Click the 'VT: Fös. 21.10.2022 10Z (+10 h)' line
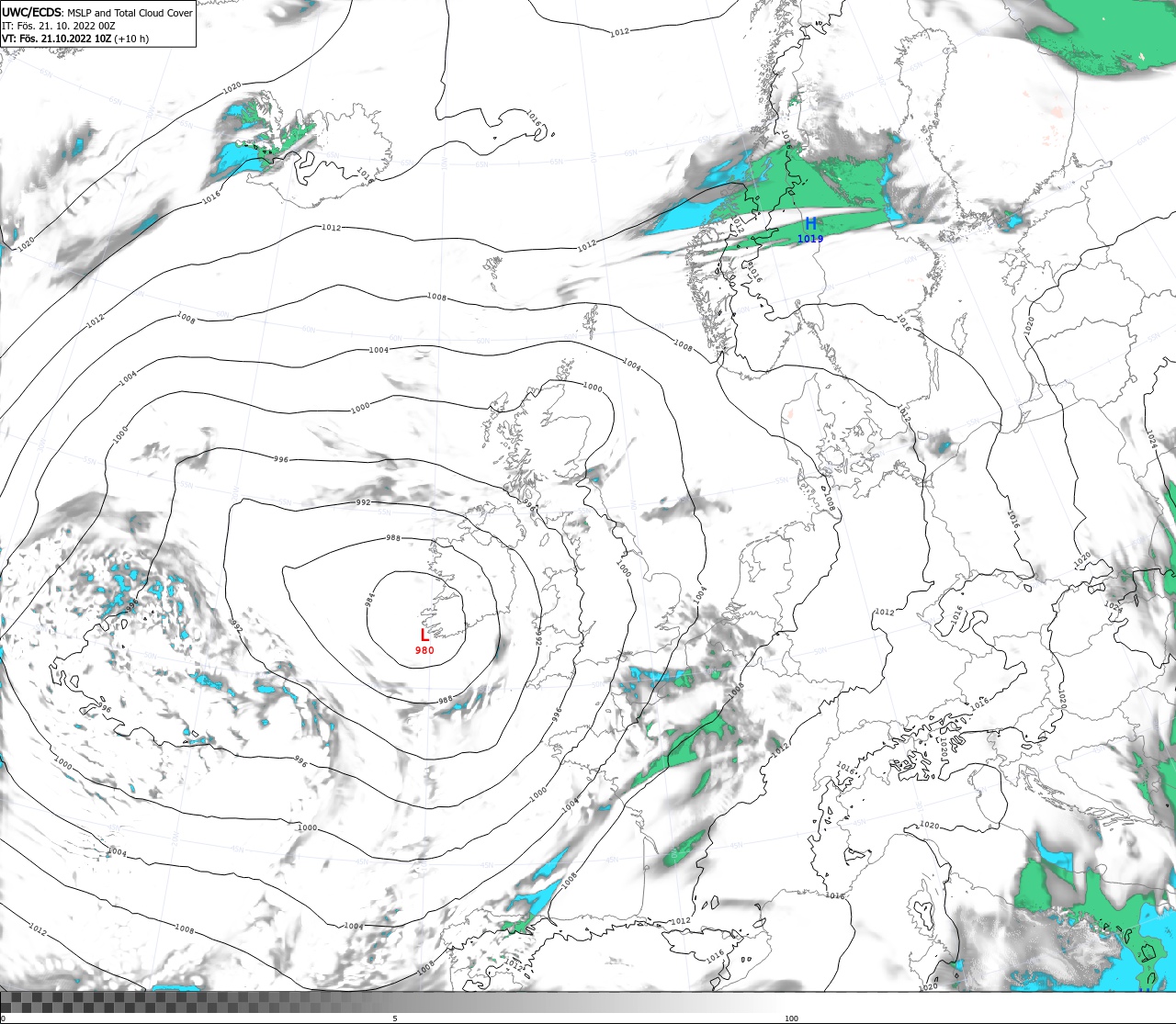This screenshot has width=1176, height=1024. point(75,39)
